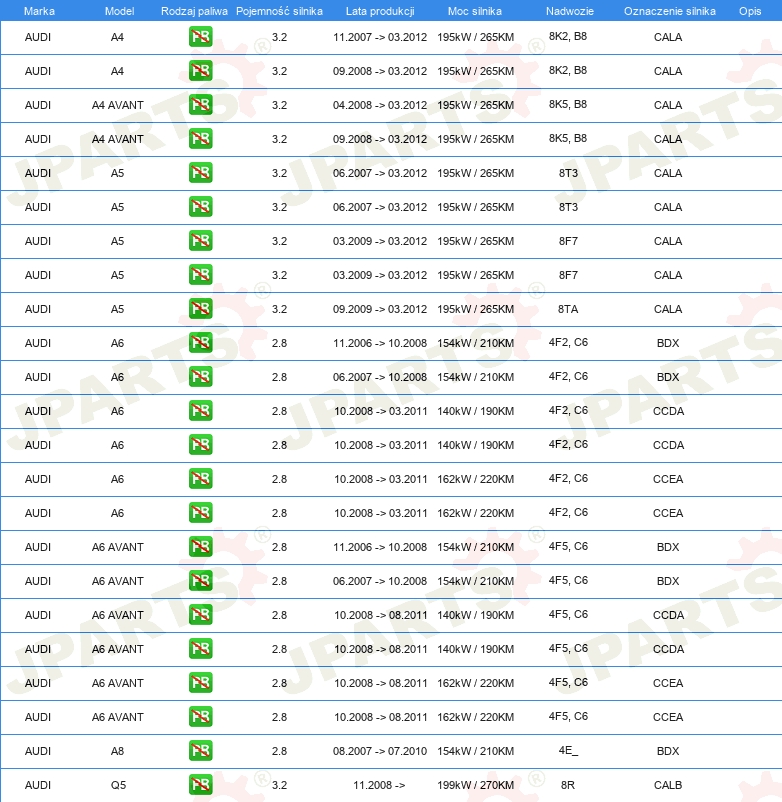Select fuel icon for A4 8K2 from 09.2008
This screenshot has width=782, height=802.
200,71
